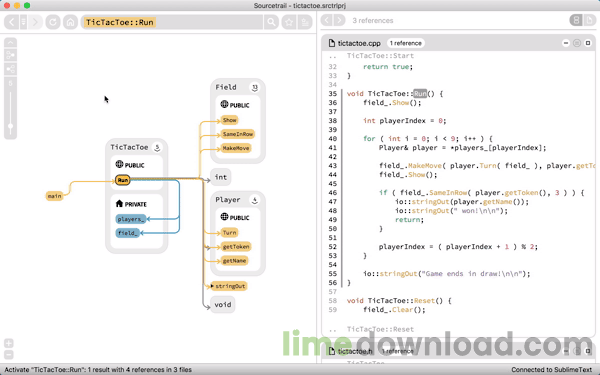This screenshot has height=375, width=600.
Task: Click the tictactoe.cpp file icon
Action: click(332, 43)
